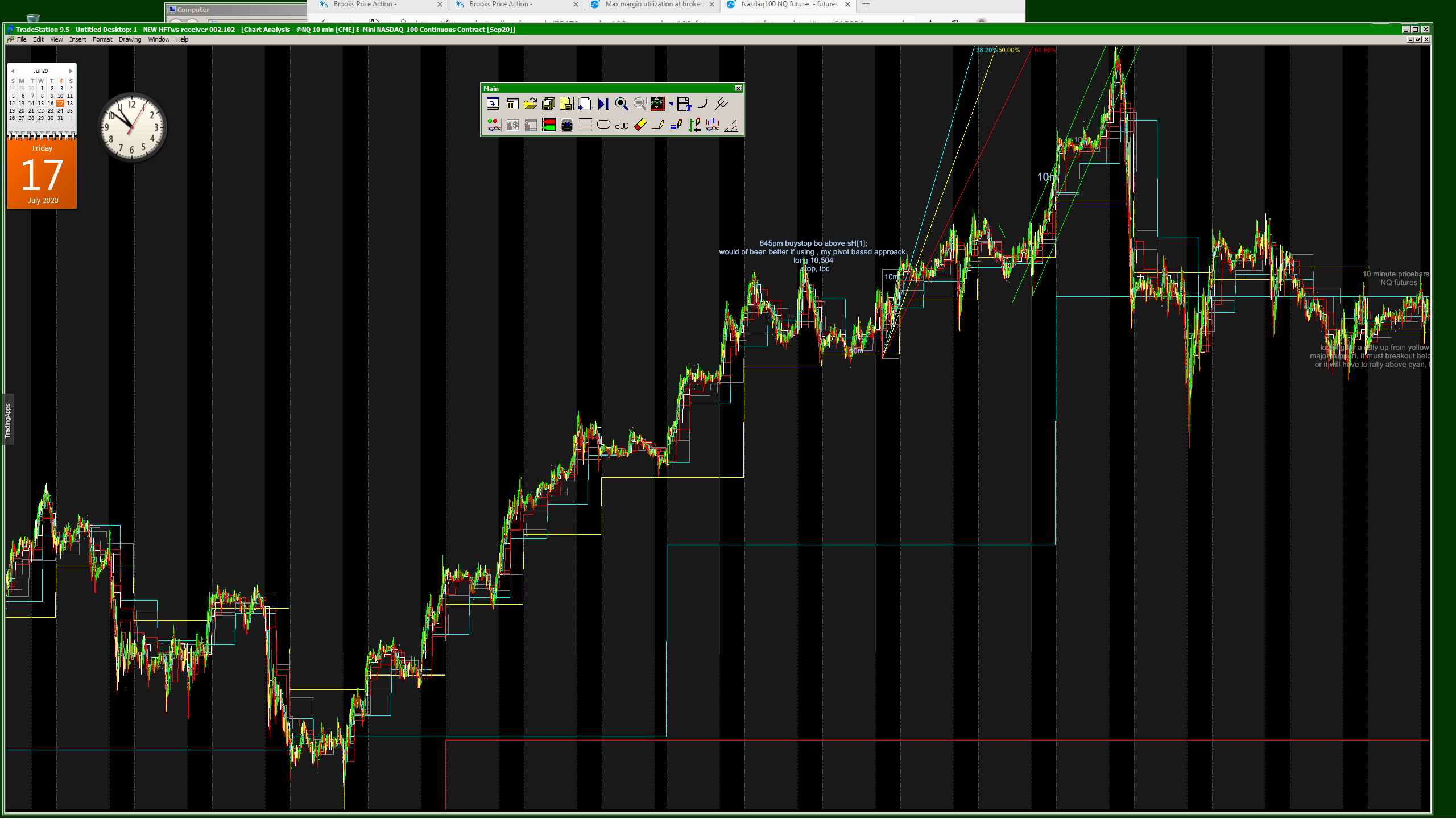Screen dimensions: 1456x819
Task: Click the curved line icon in Main toolbar
Action: coord(702,104)
